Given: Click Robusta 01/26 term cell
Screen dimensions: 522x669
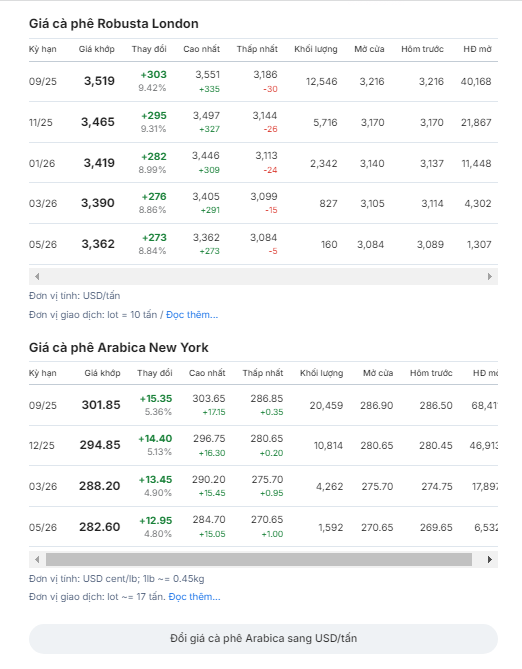Looking at the screenshot, I should [x=42, y=163].
